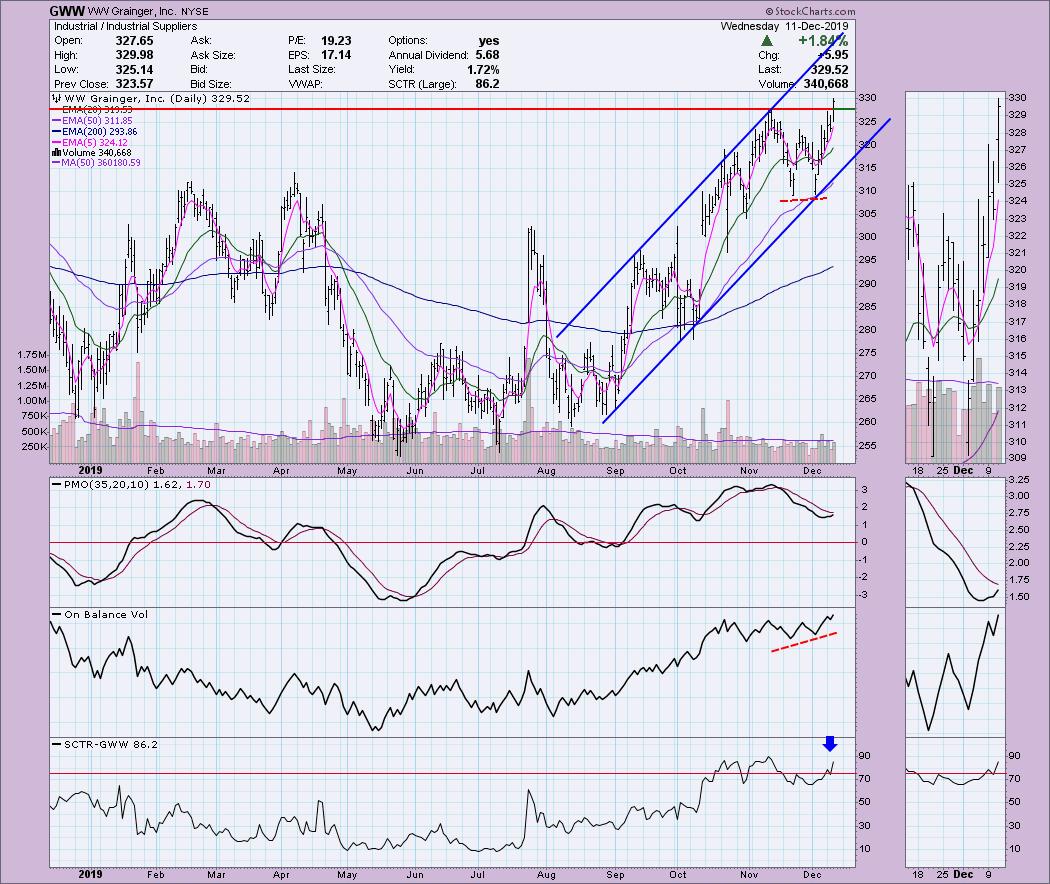1050x884 pixels.
Task: Click the VWAP label
Action: coord(307,84)
